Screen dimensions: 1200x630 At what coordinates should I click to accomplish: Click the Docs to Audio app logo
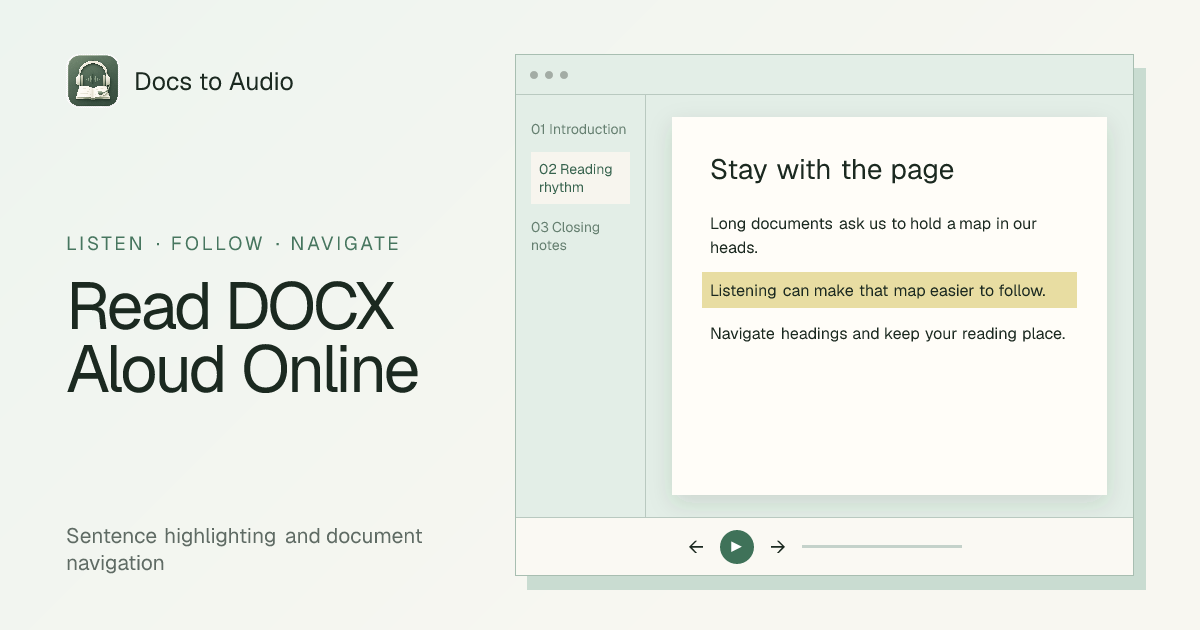(x=93, y=81)
